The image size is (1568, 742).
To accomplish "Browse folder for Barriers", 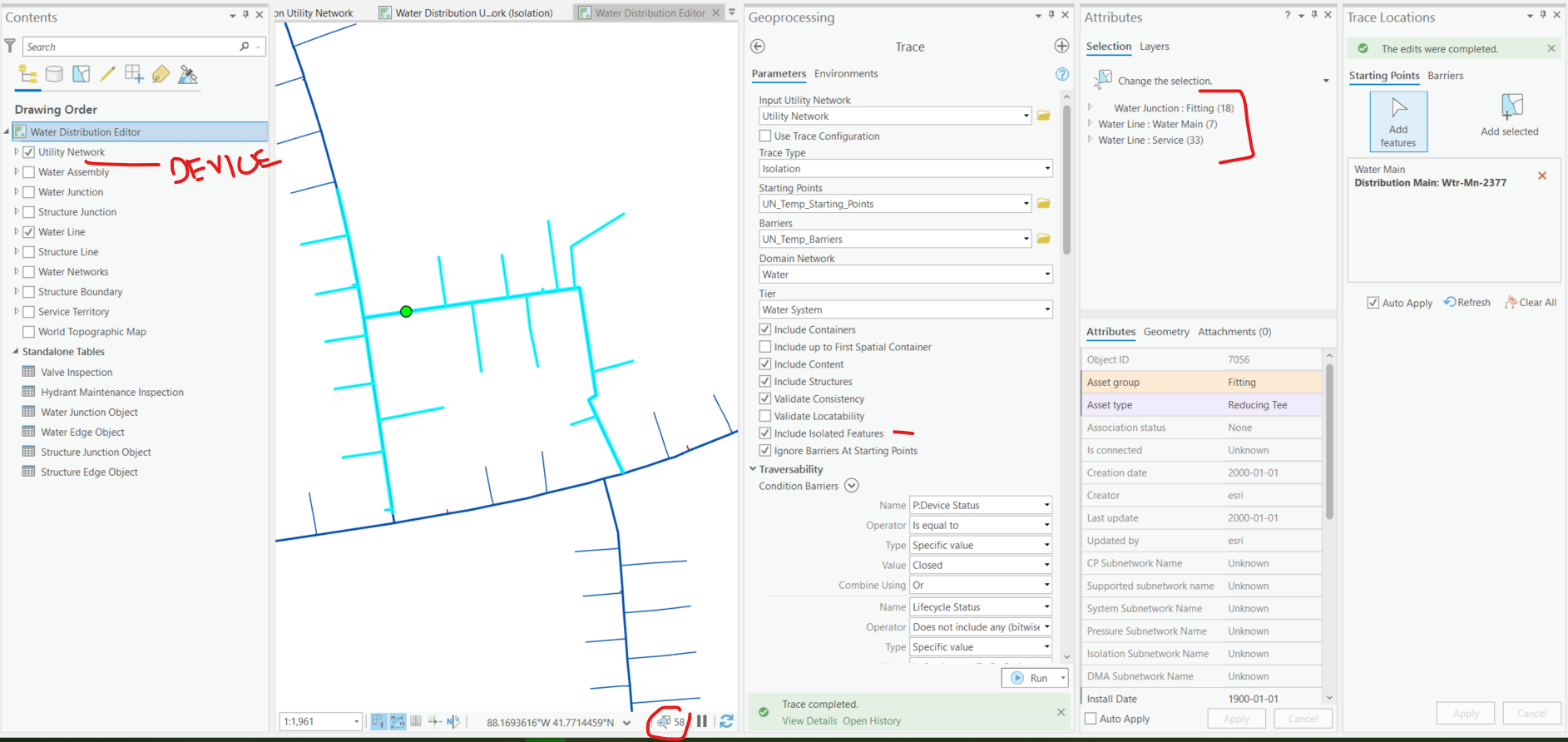I will (1044, 239).
